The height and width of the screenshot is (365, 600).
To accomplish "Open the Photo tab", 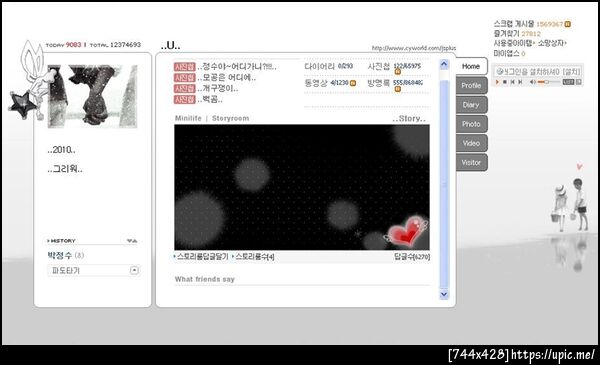I will pyautogui.click(x=471, y=124).
